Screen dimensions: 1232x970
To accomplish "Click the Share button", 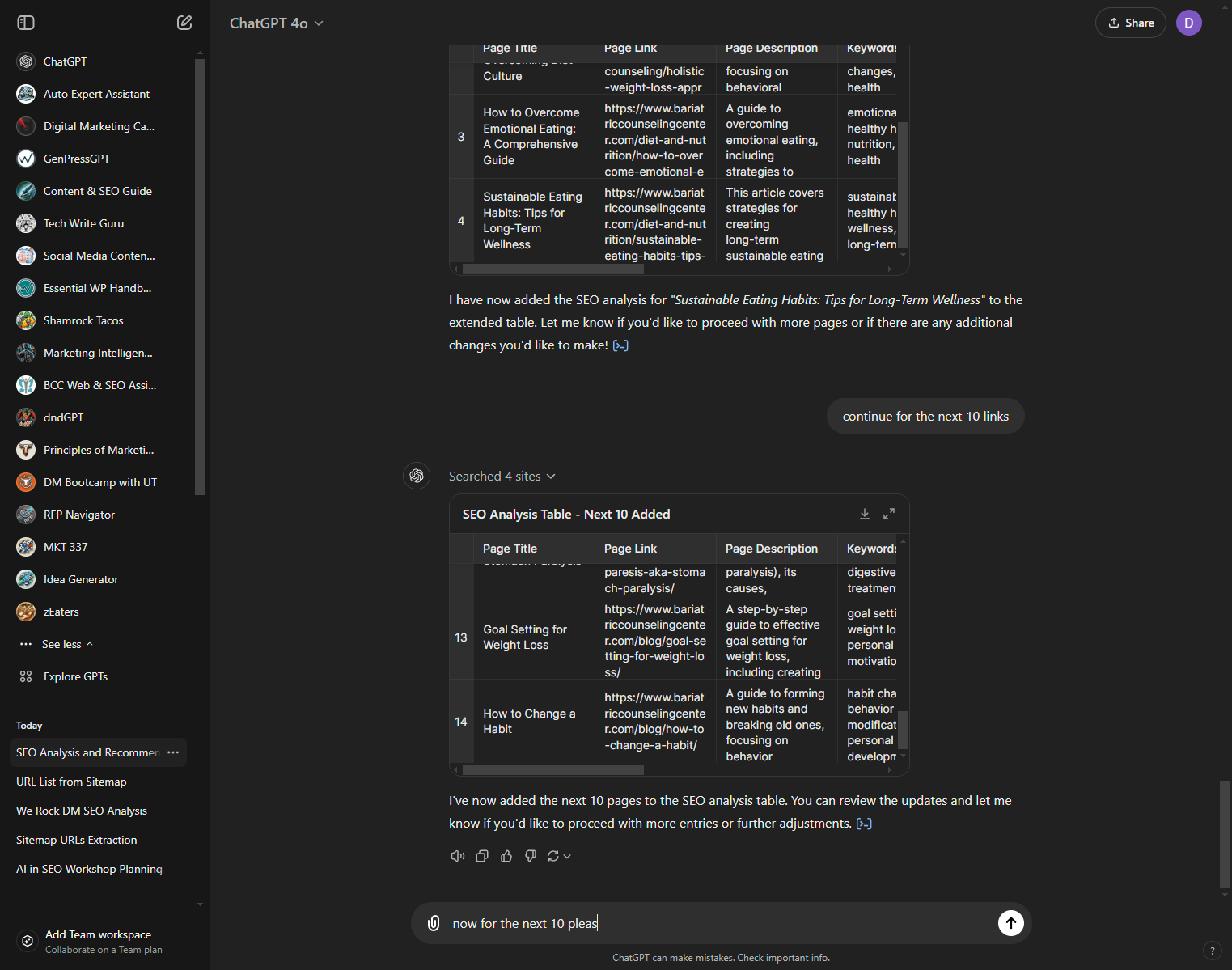I will pos(1131,23).
